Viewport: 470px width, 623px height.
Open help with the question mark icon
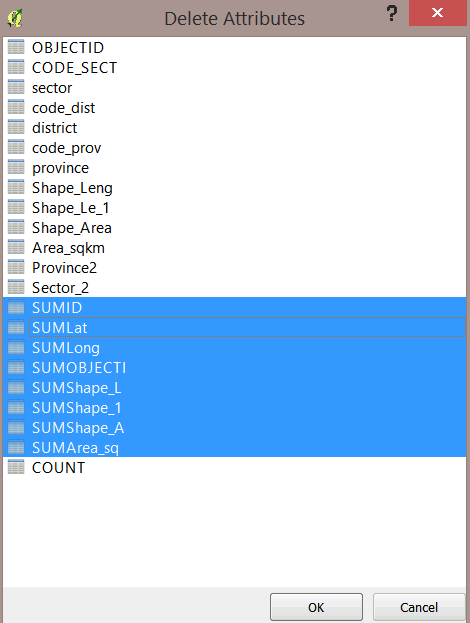[x=392, y=14]
